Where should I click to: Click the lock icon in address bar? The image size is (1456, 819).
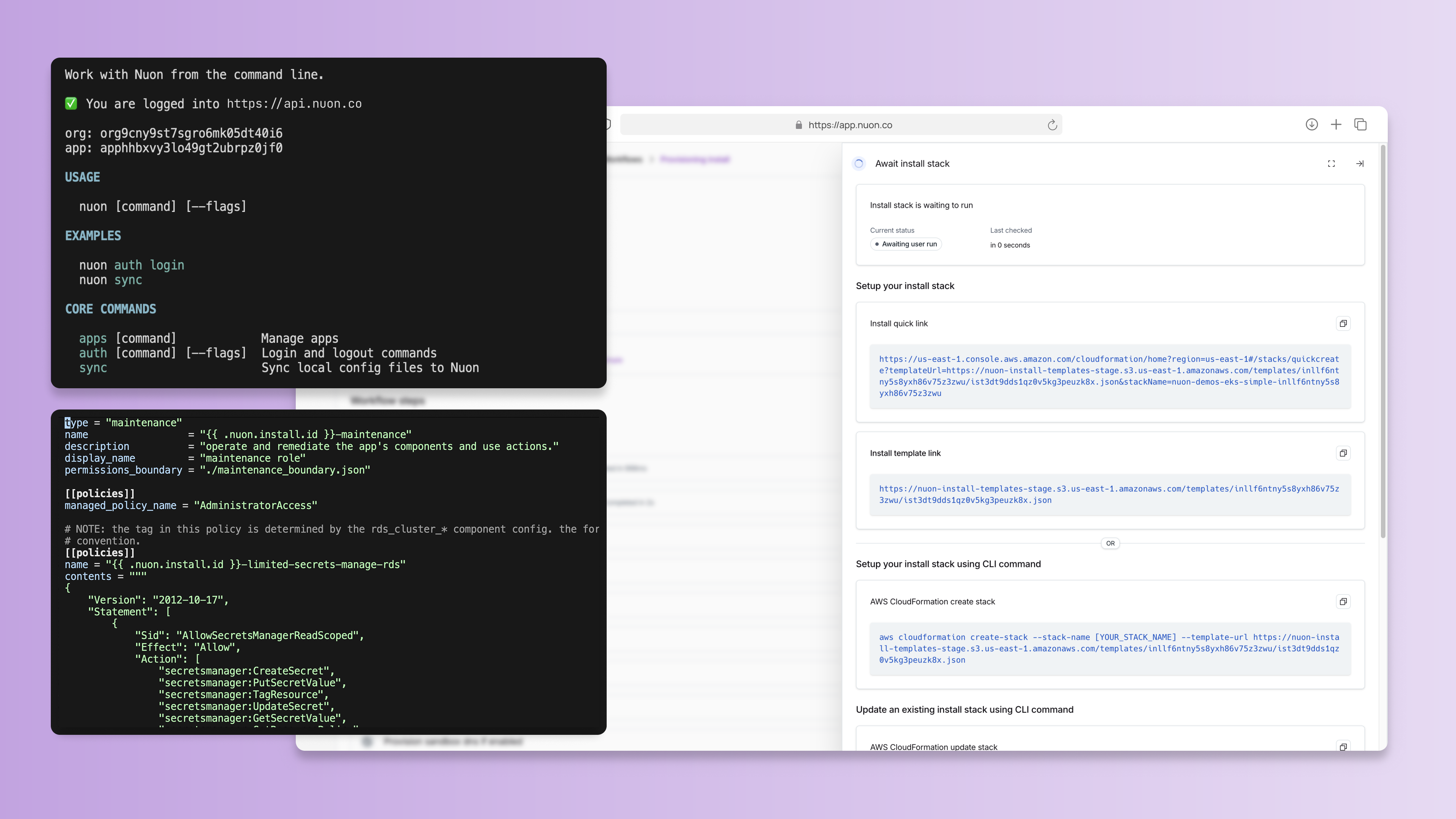tap(798, 125)
